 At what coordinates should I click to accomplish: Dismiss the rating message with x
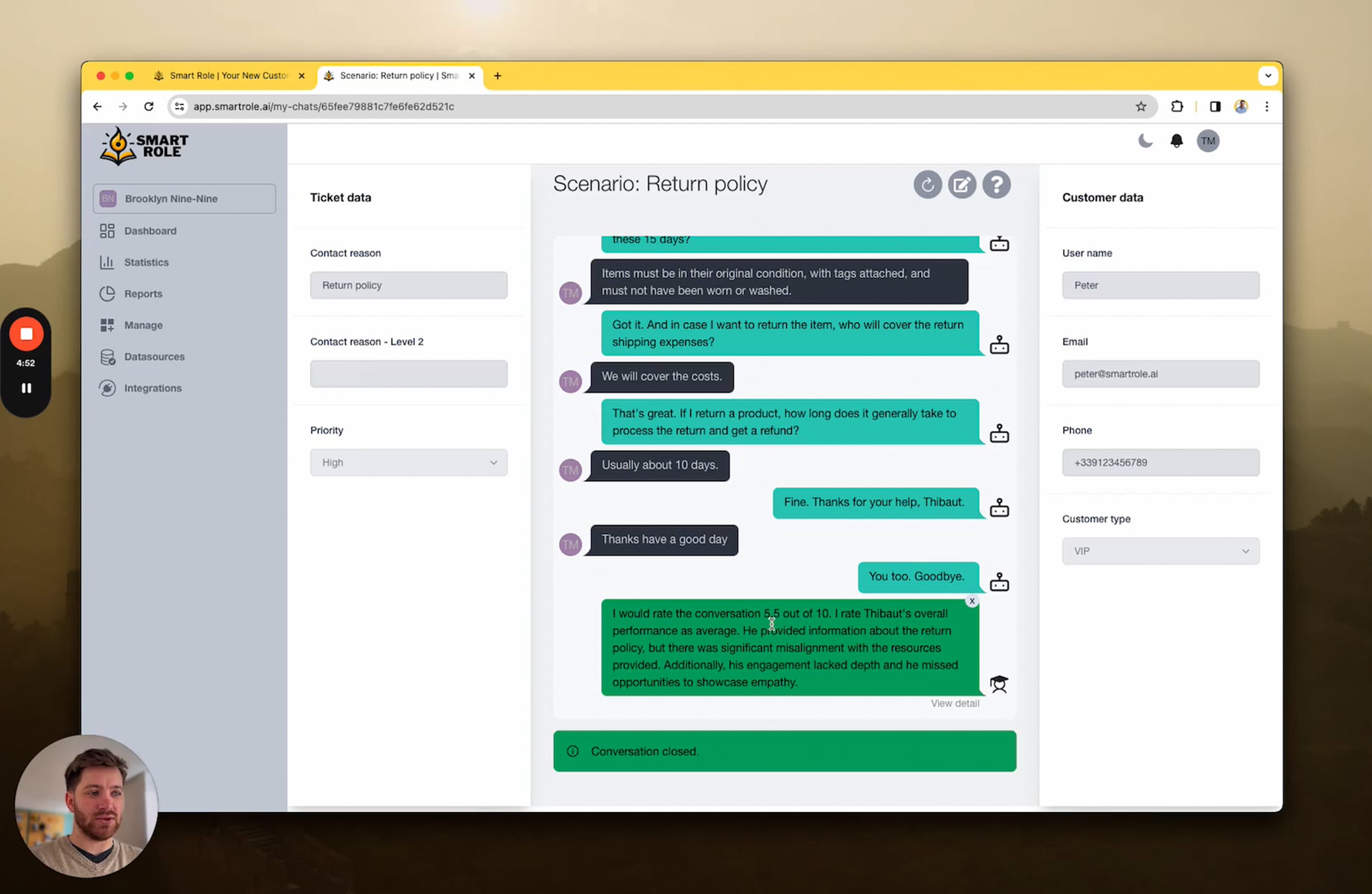click(971, 601)
